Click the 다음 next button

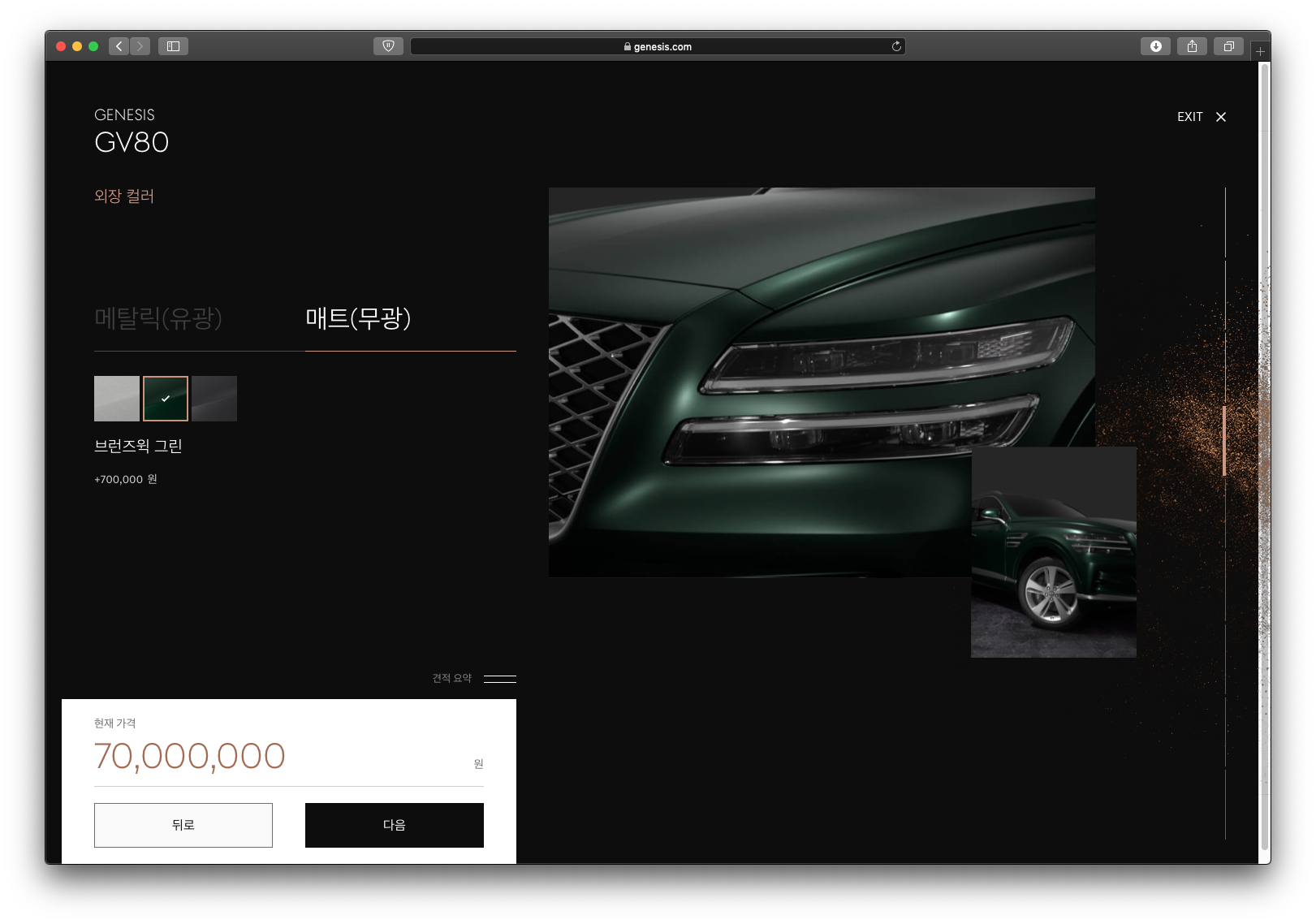[x=395, y=825]
